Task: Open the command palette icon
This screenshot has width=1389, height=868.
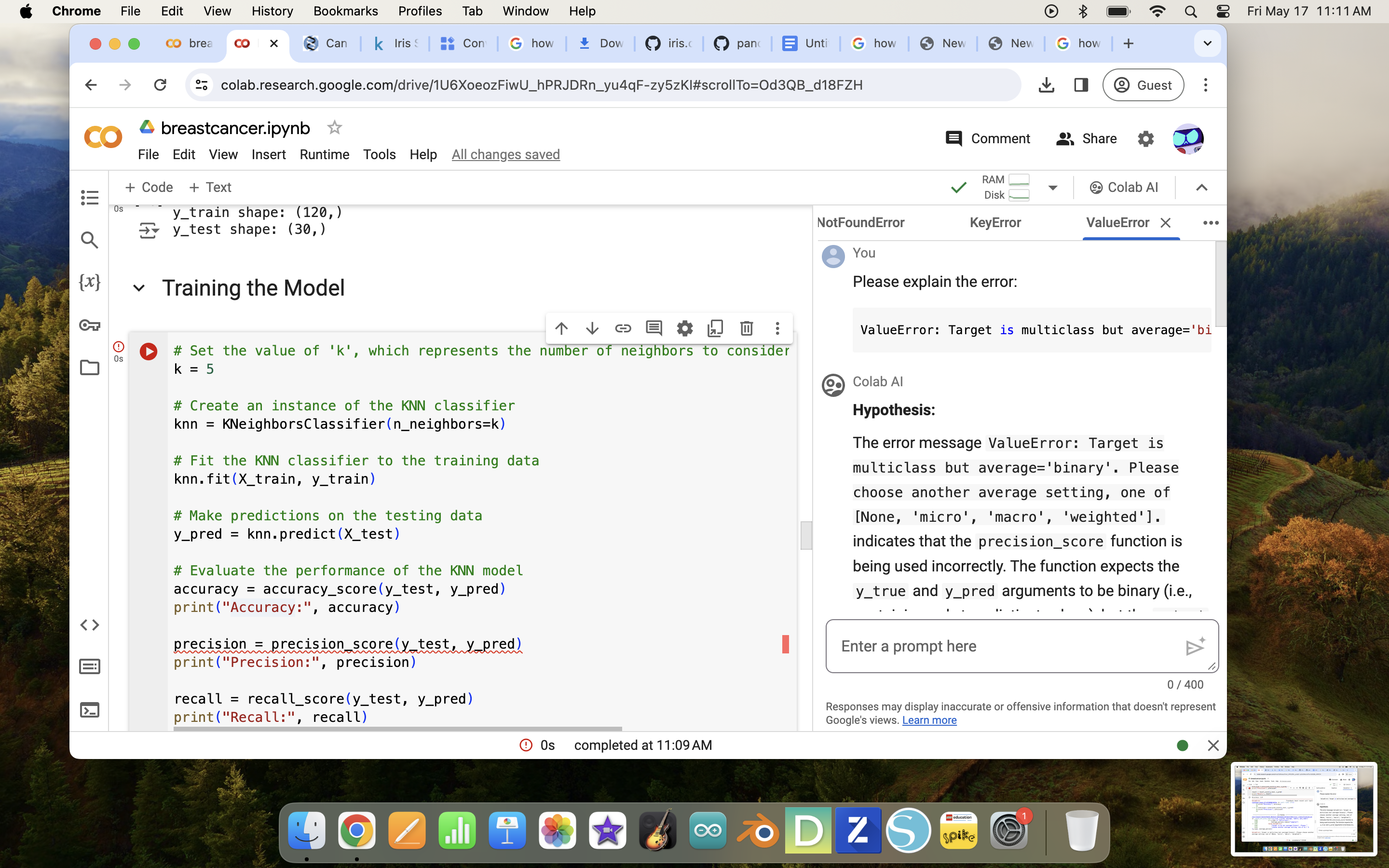Action: (90, 666)
